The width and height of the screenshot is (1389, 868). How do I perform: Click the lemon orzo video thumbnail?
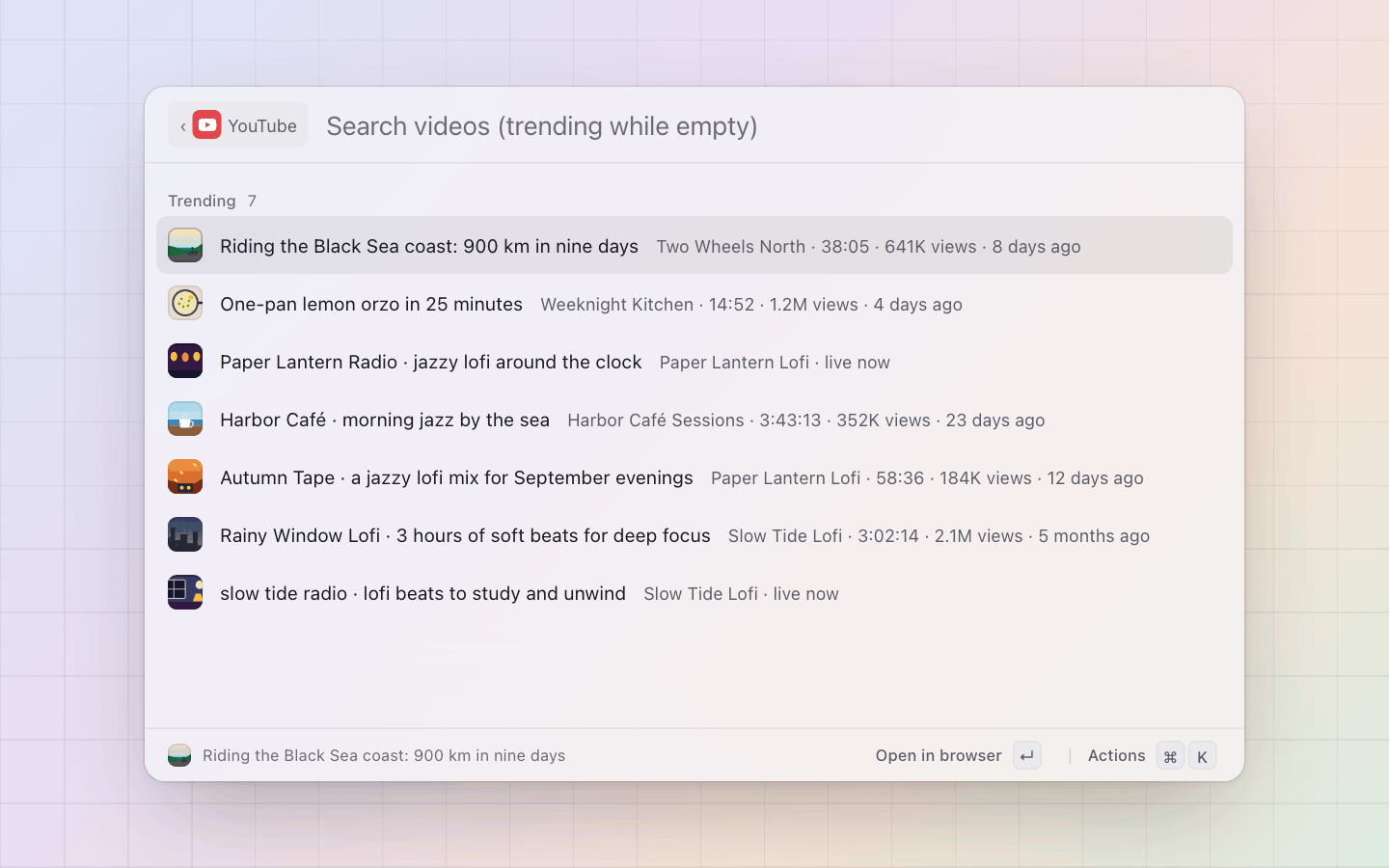(185, 303)
